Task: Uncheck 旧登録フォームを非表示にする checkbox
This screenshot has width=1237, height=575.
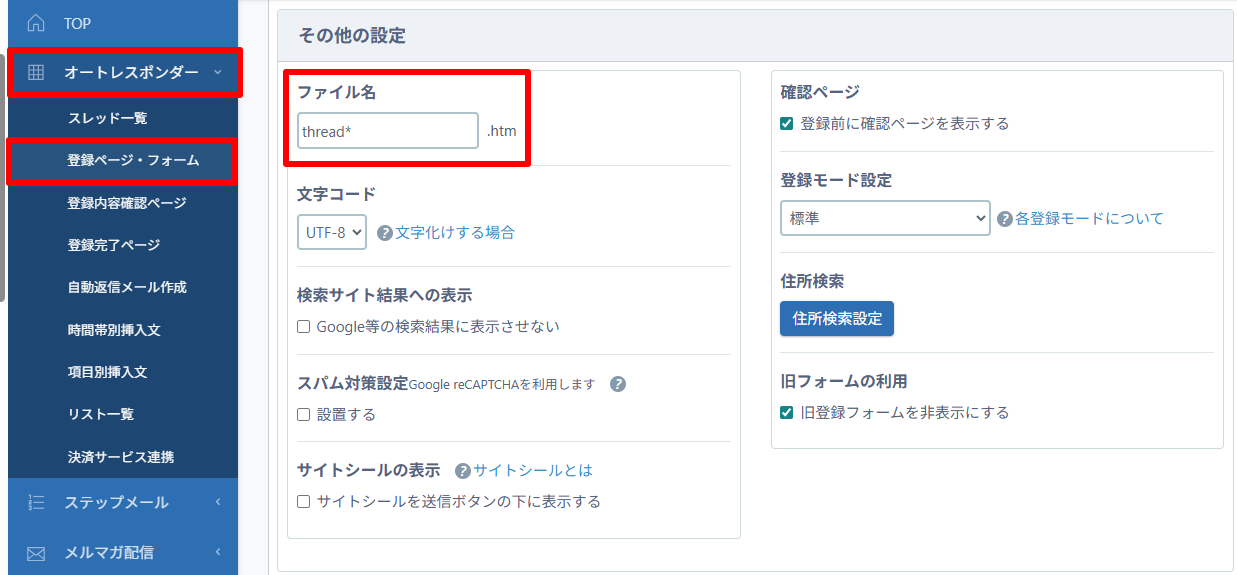Action: 787,413
